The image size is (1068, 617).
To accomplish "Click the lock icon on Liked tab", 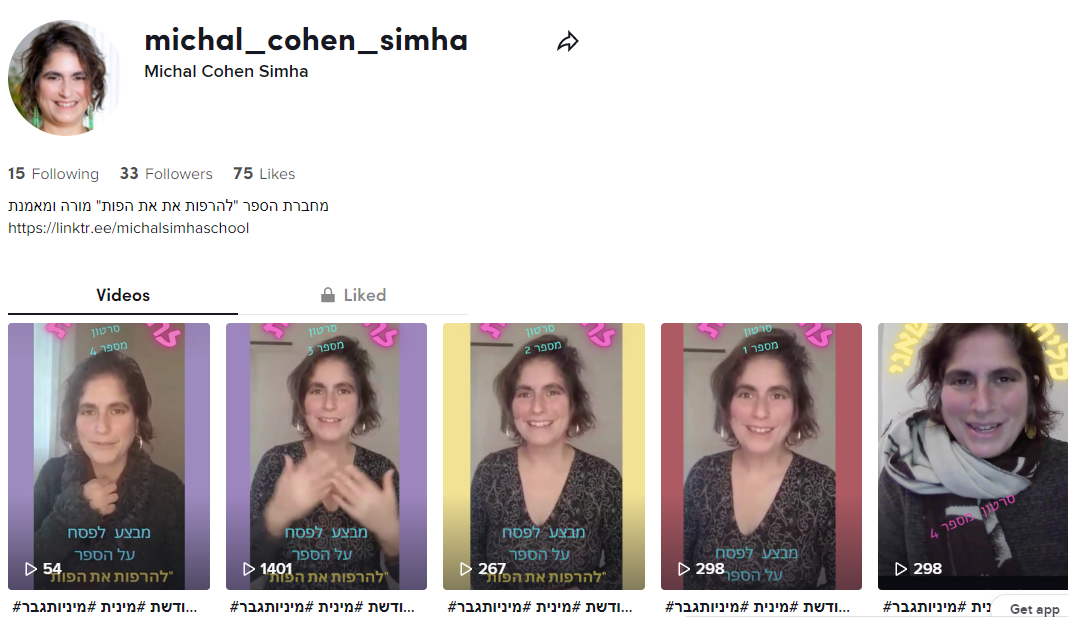I will pyautogui.click(x=328, y=295).
